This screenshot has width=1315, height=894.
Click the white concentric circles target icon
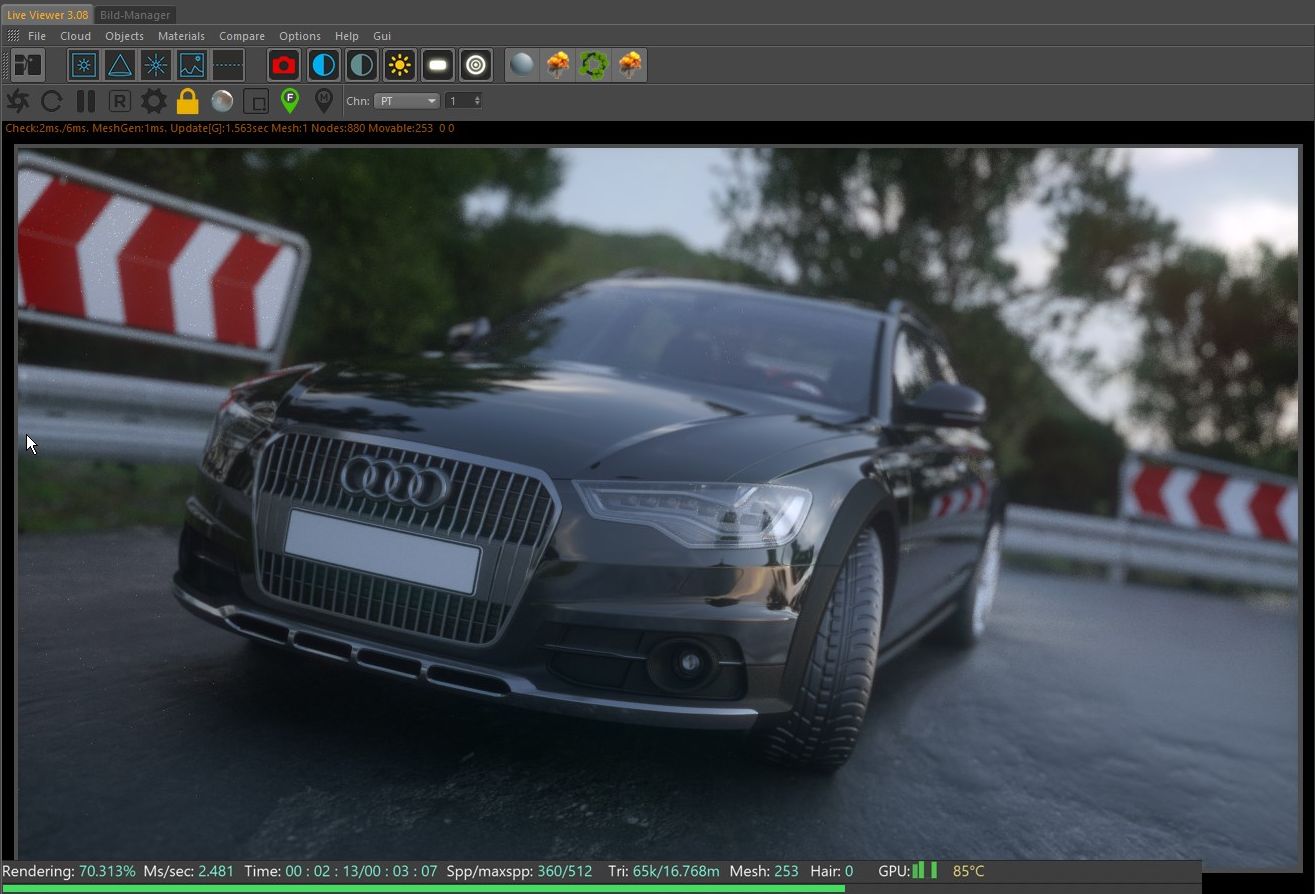[x=476, y=66]
